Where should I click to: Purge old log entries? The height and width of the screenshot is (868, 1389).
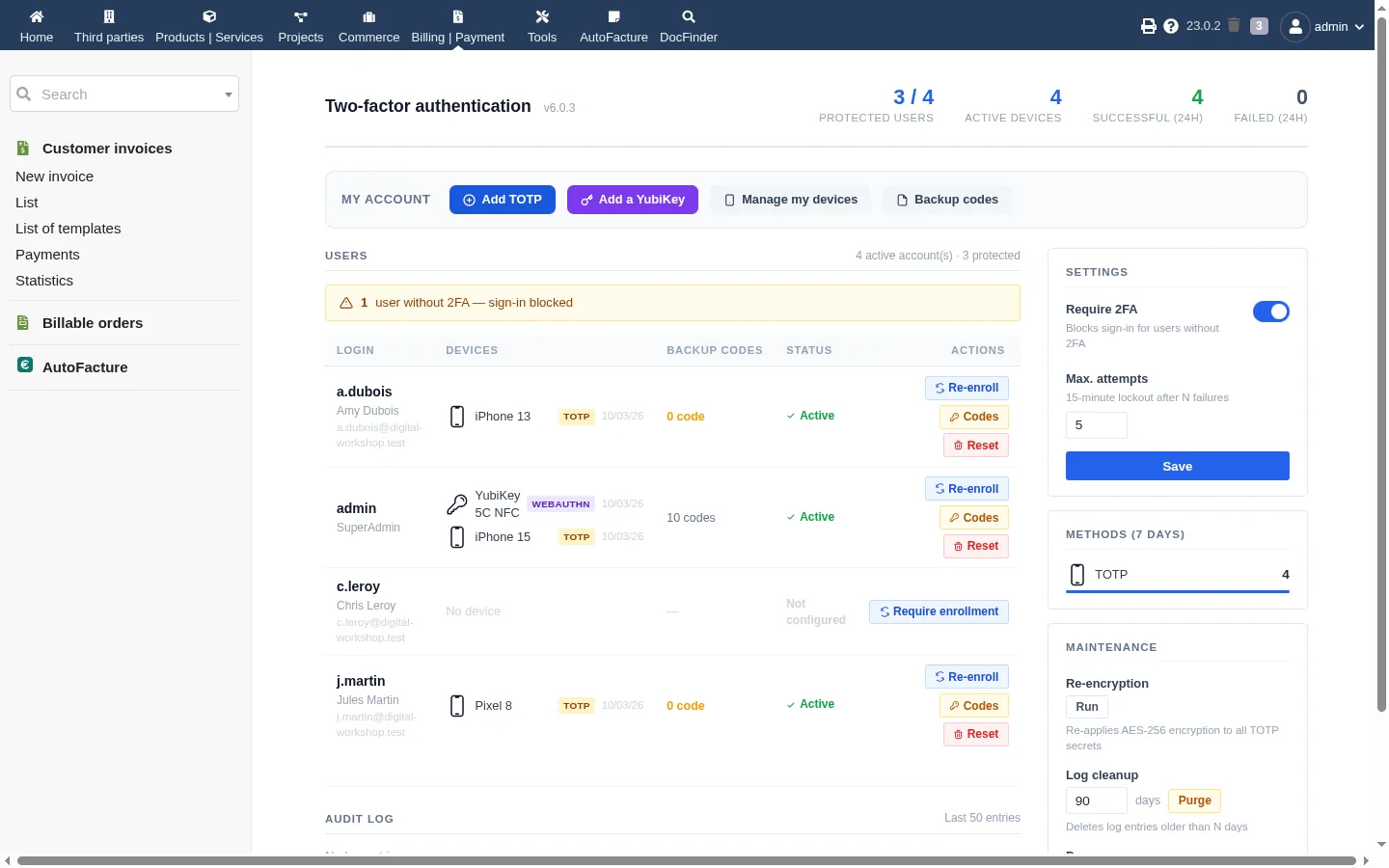(1194, 800)
